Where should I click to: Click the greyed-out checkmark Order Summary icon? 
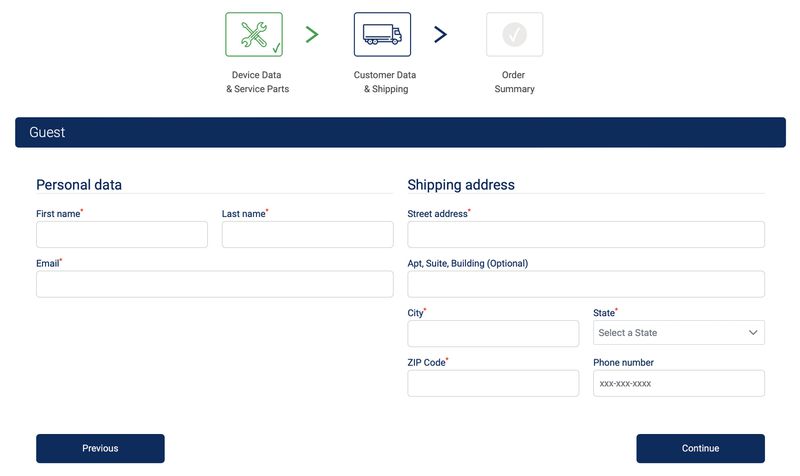pyautogui.click(x=514, y=35)
